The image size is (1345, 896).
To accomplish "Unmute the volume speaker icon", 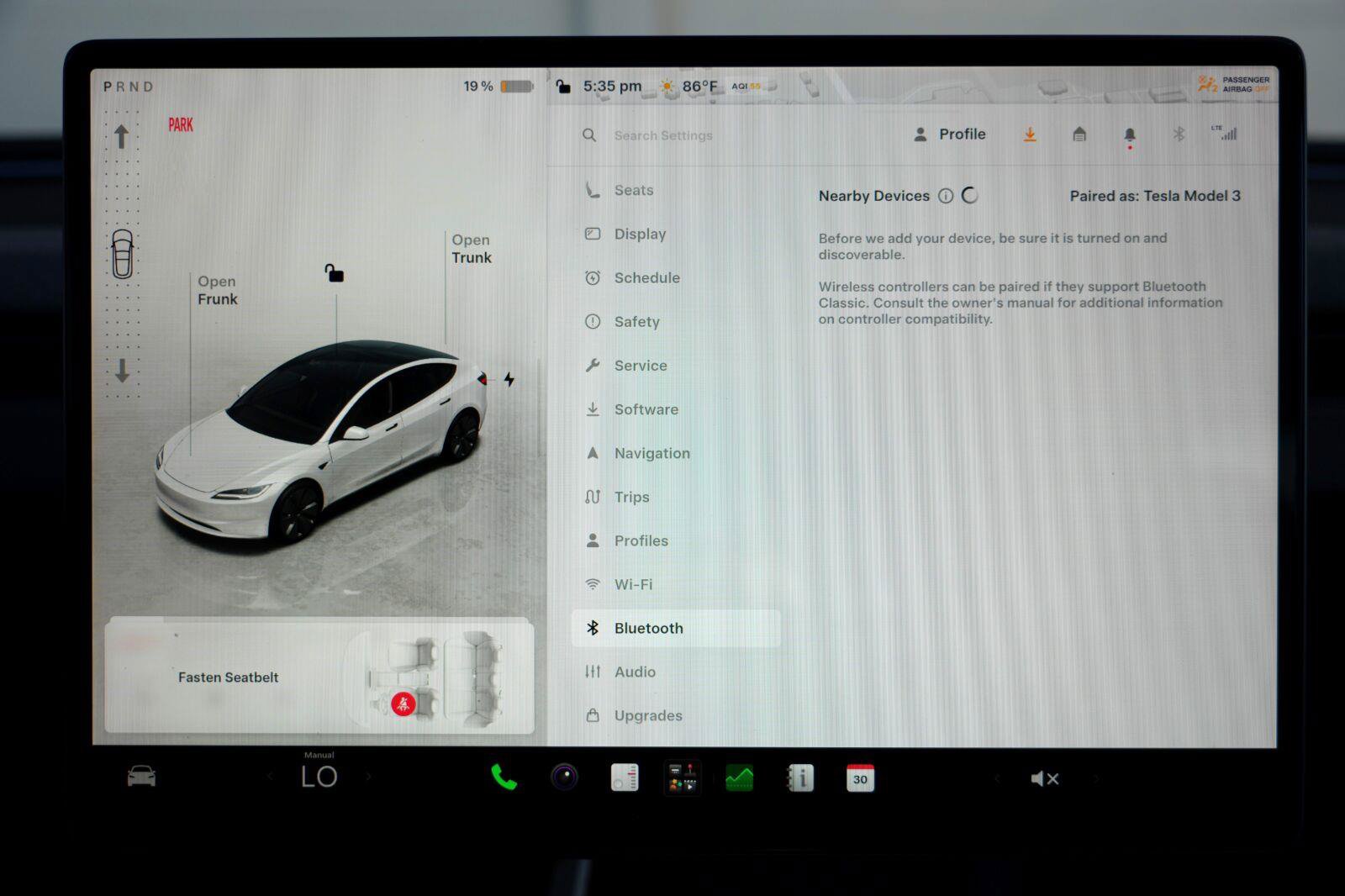I will click(x=1044, y=779).
